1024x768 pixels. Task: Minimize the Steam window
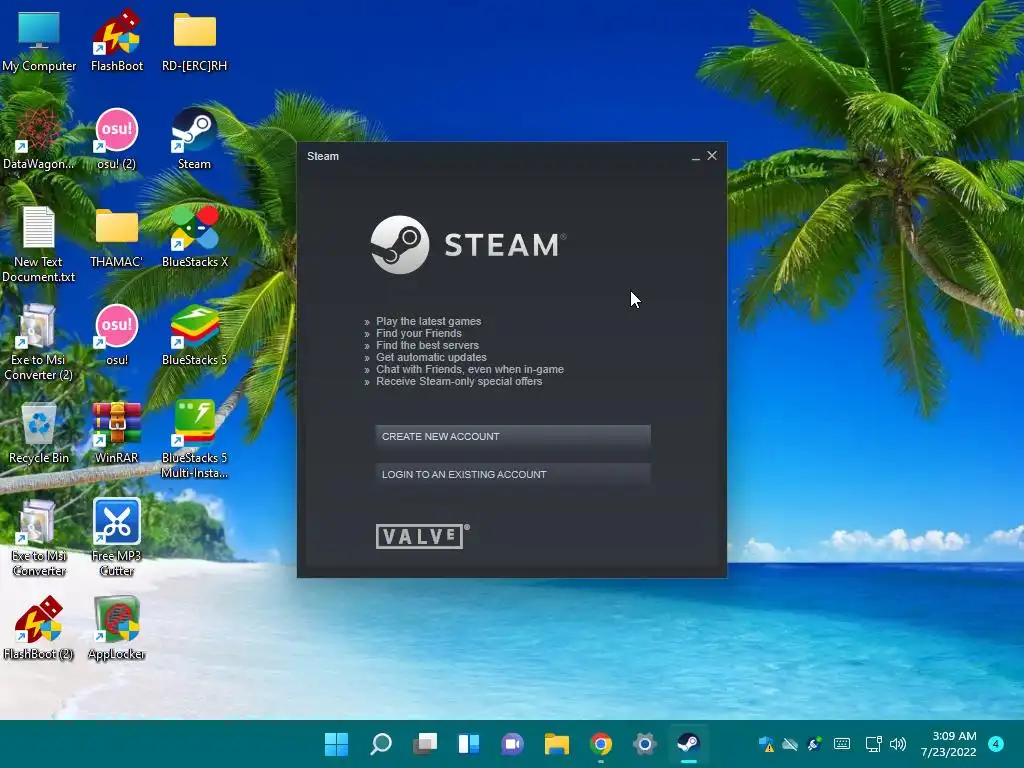pyautogui.click(x=696, y=156)
